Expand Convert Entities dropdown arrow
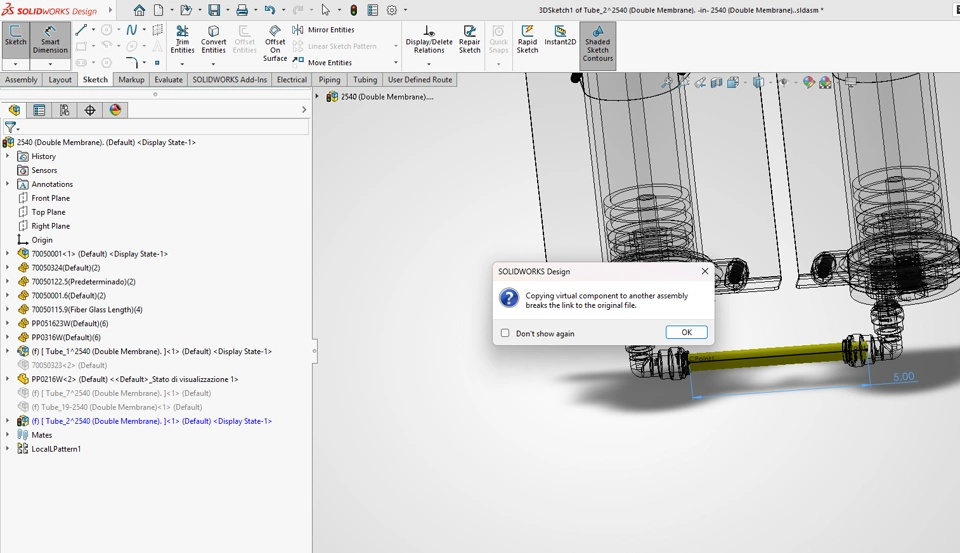The width and height of the screenshot is (960, 553). point(213,64)
